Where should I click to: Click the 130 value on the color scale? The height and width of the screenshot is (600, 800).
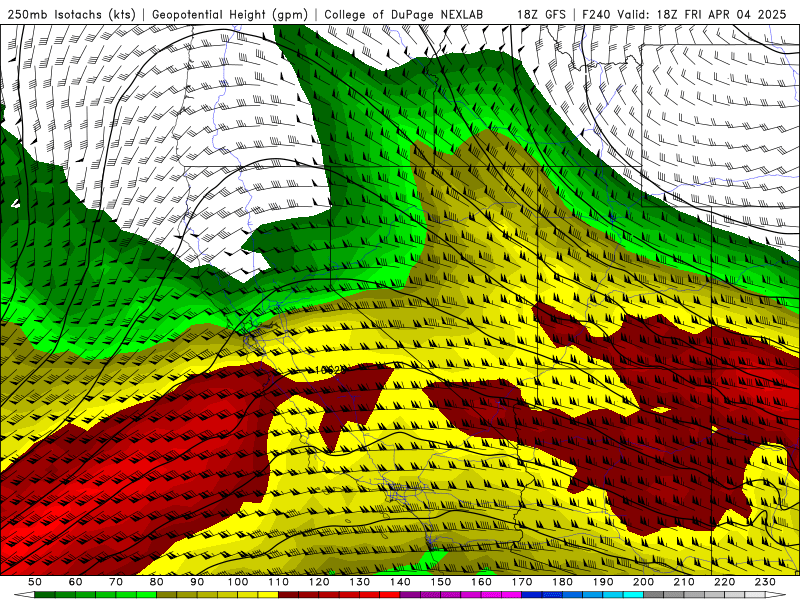360,582
